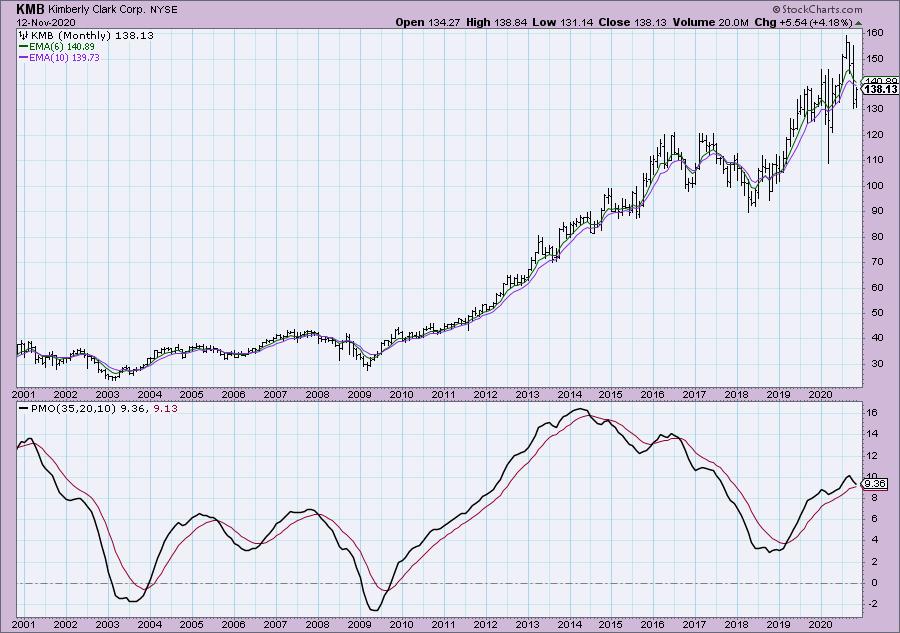Viewport: 900px width, 633px height.
Task: Click the 150 price axis label
Action: click(x=875, y=59)
